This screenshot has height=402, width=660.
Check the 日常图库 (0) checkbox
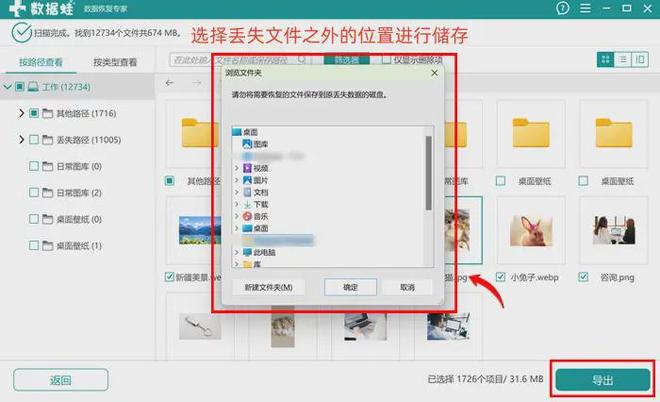(34, 166)
